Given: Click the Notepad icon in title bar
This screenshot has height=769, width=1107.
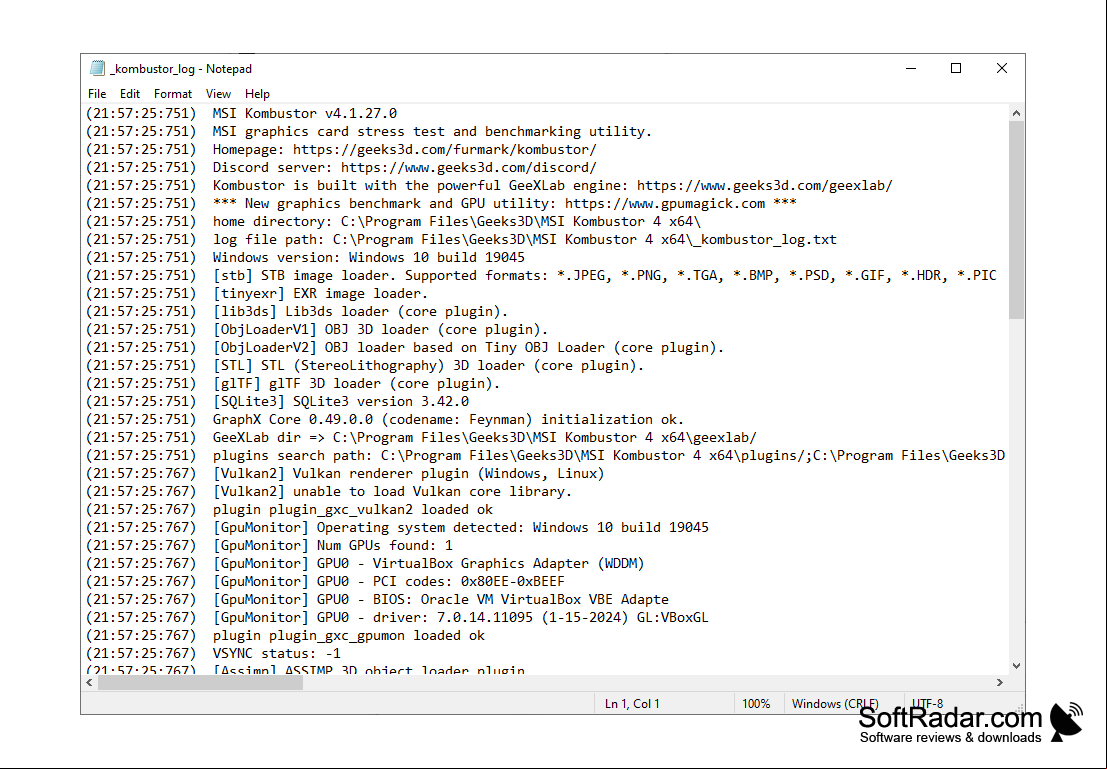Looking at the screenshot, I should 97,68.
